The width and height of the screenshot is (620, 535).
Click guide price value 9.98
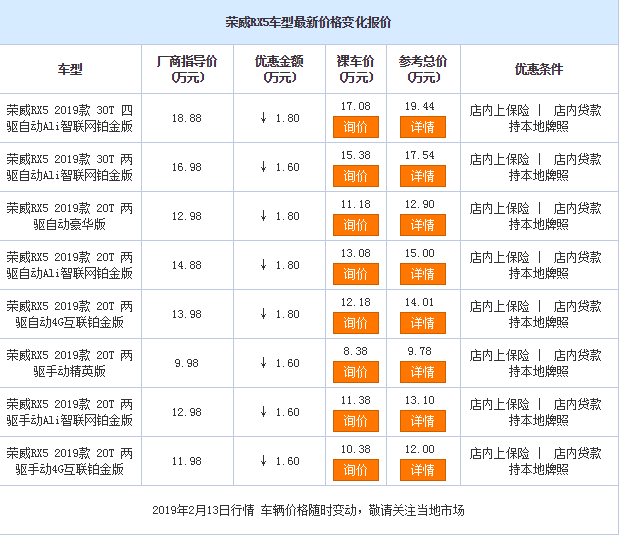(x=187, y=363)
